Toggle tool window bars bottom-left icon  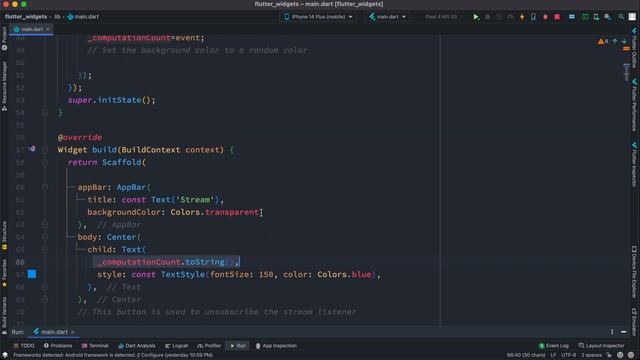click(x=5, y=355)
